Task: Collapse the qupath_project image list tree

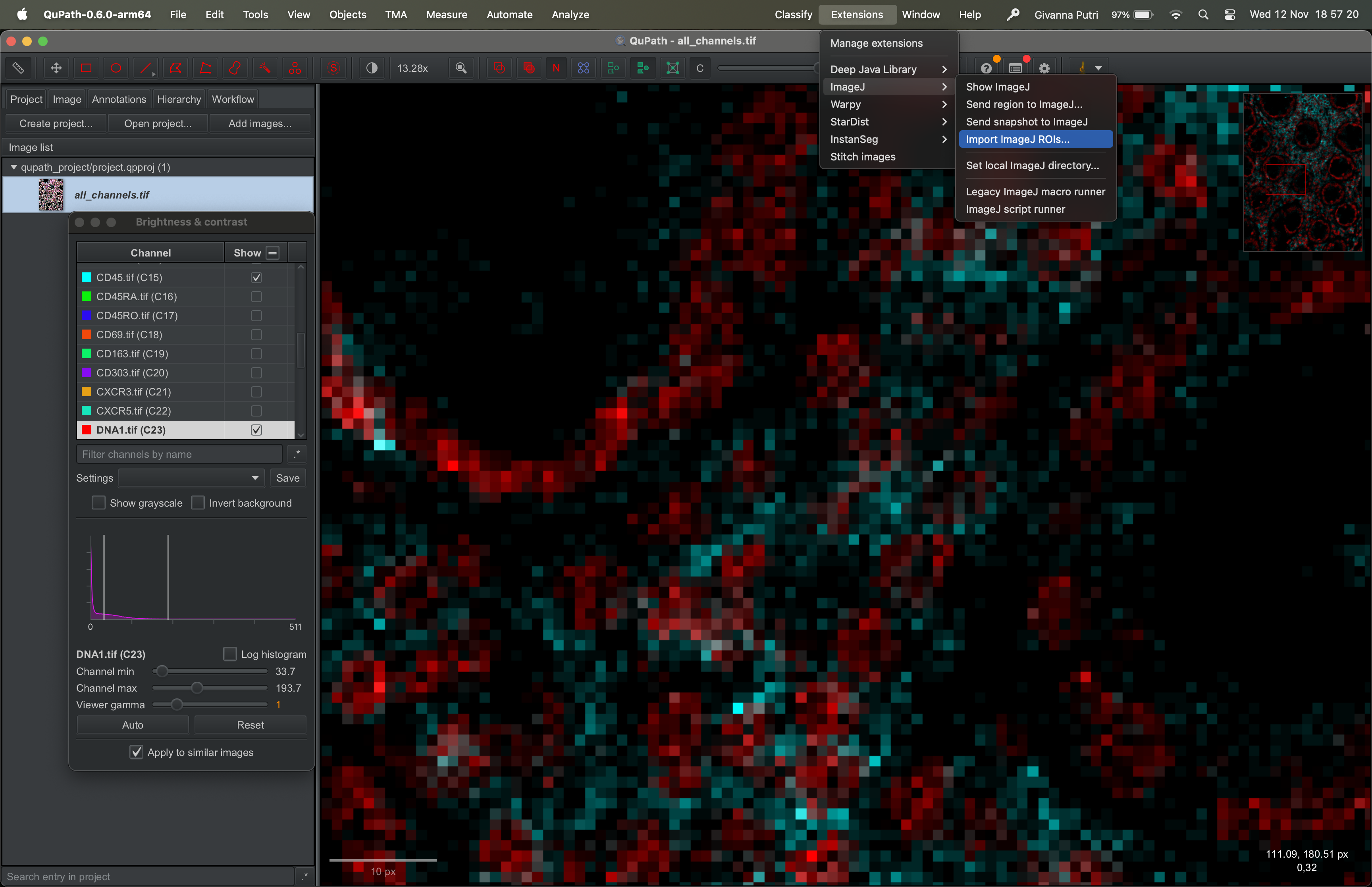Action: click(x=13, y=167)
